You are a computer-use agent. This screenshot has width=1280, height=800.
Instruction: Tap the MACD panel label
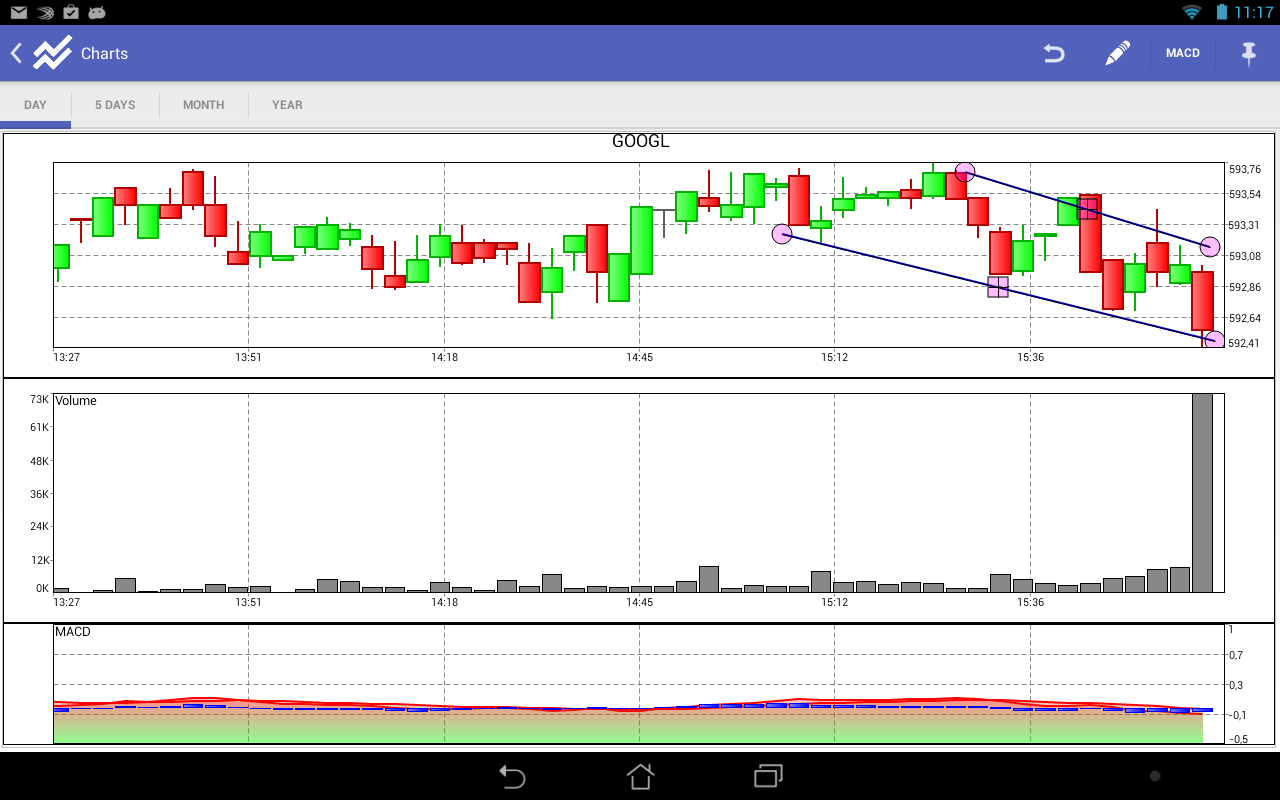tap(73, 632)
